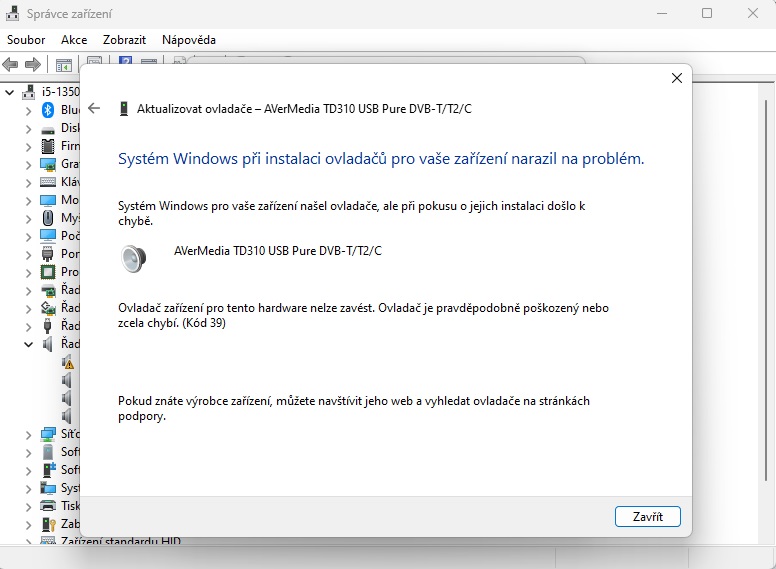This screenshot has width=776, height=569.
Task: Click the toolbar back arrow
Action: 11,65
